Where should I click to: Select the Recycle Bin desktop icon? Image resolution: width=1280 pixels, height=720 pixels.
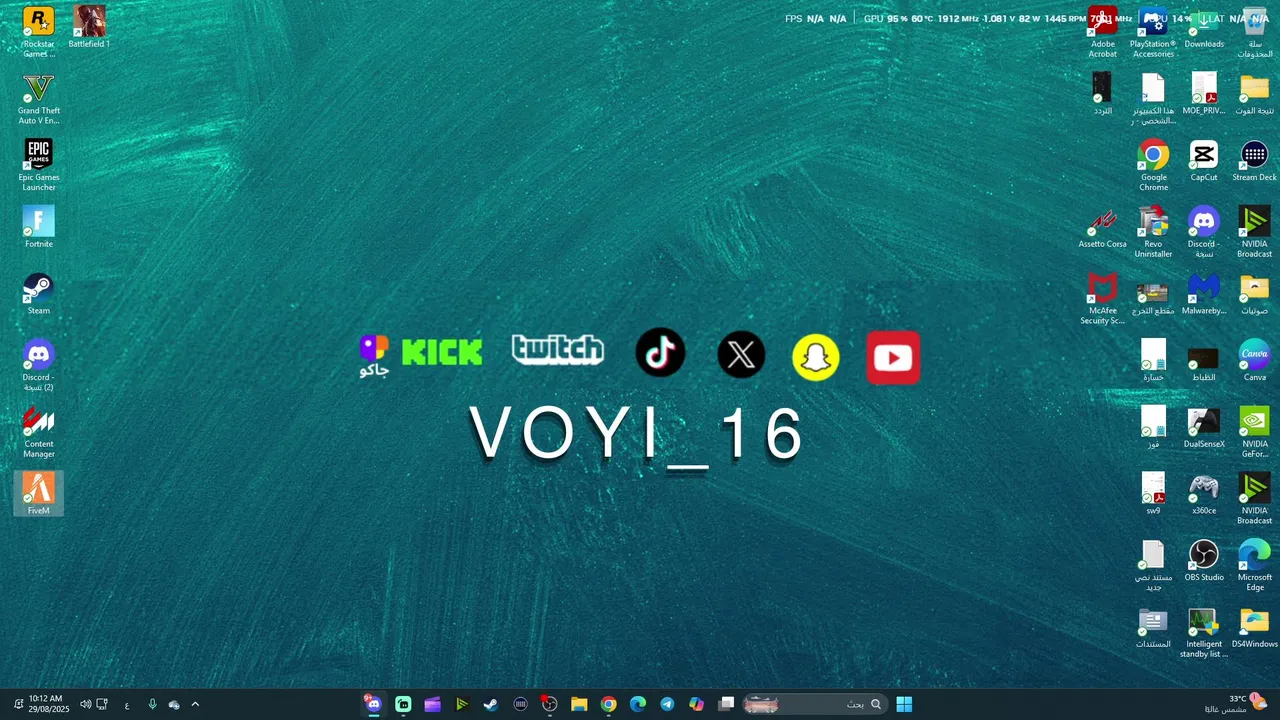coord(1254,32)
